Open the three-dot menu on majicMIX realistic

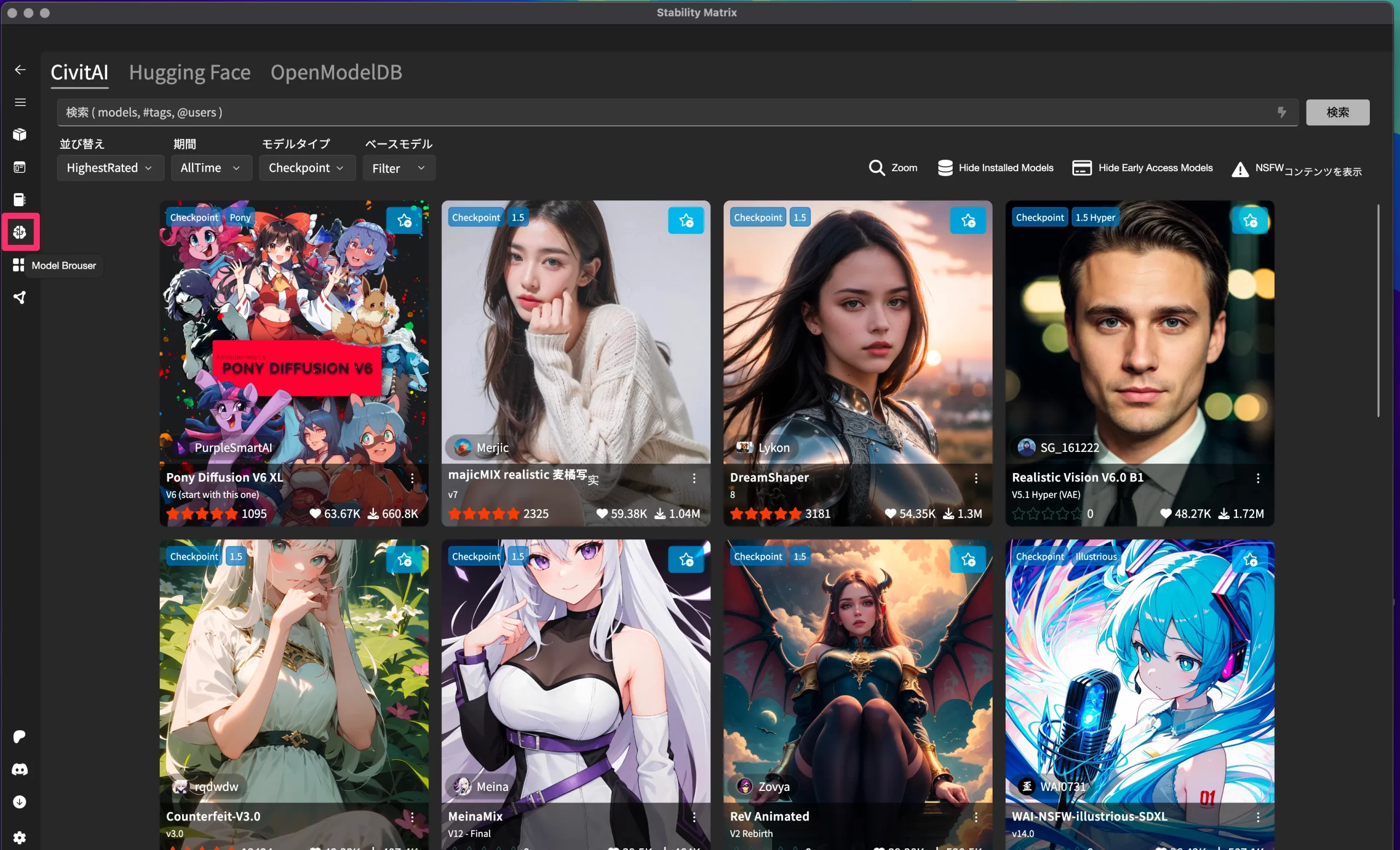[694, 478]
